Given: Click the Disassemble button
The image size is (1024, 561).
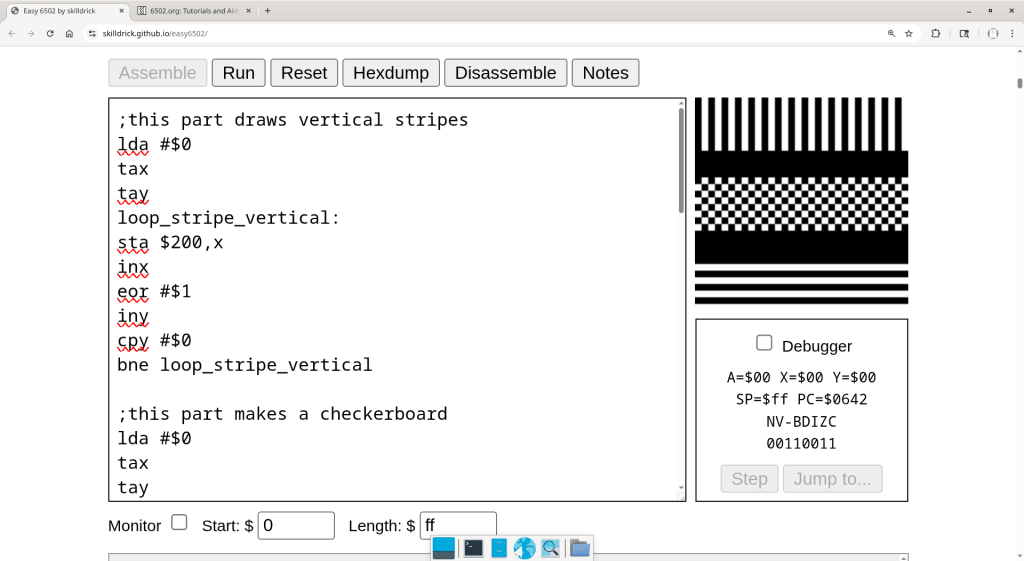Looking at the screenshot, I should coord(505,73).
